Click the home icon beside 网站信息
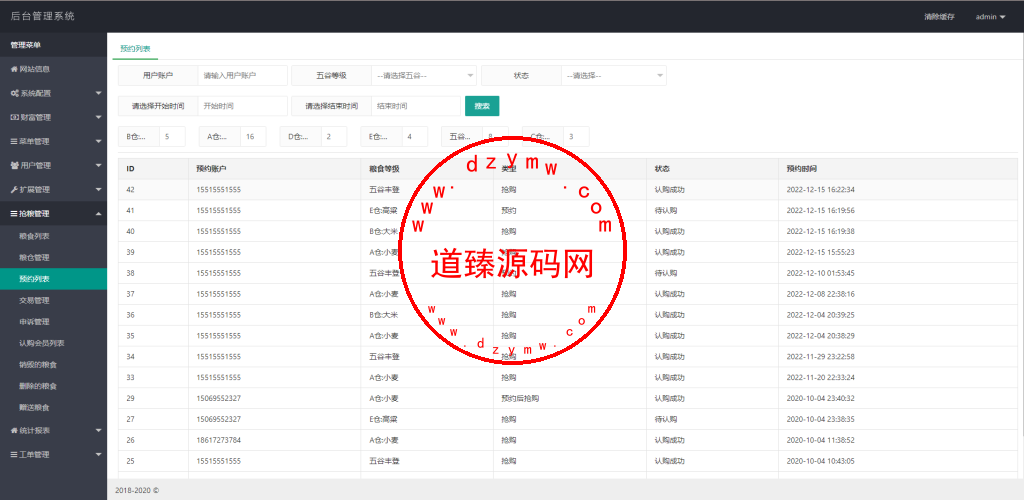 tap(14, 69)
